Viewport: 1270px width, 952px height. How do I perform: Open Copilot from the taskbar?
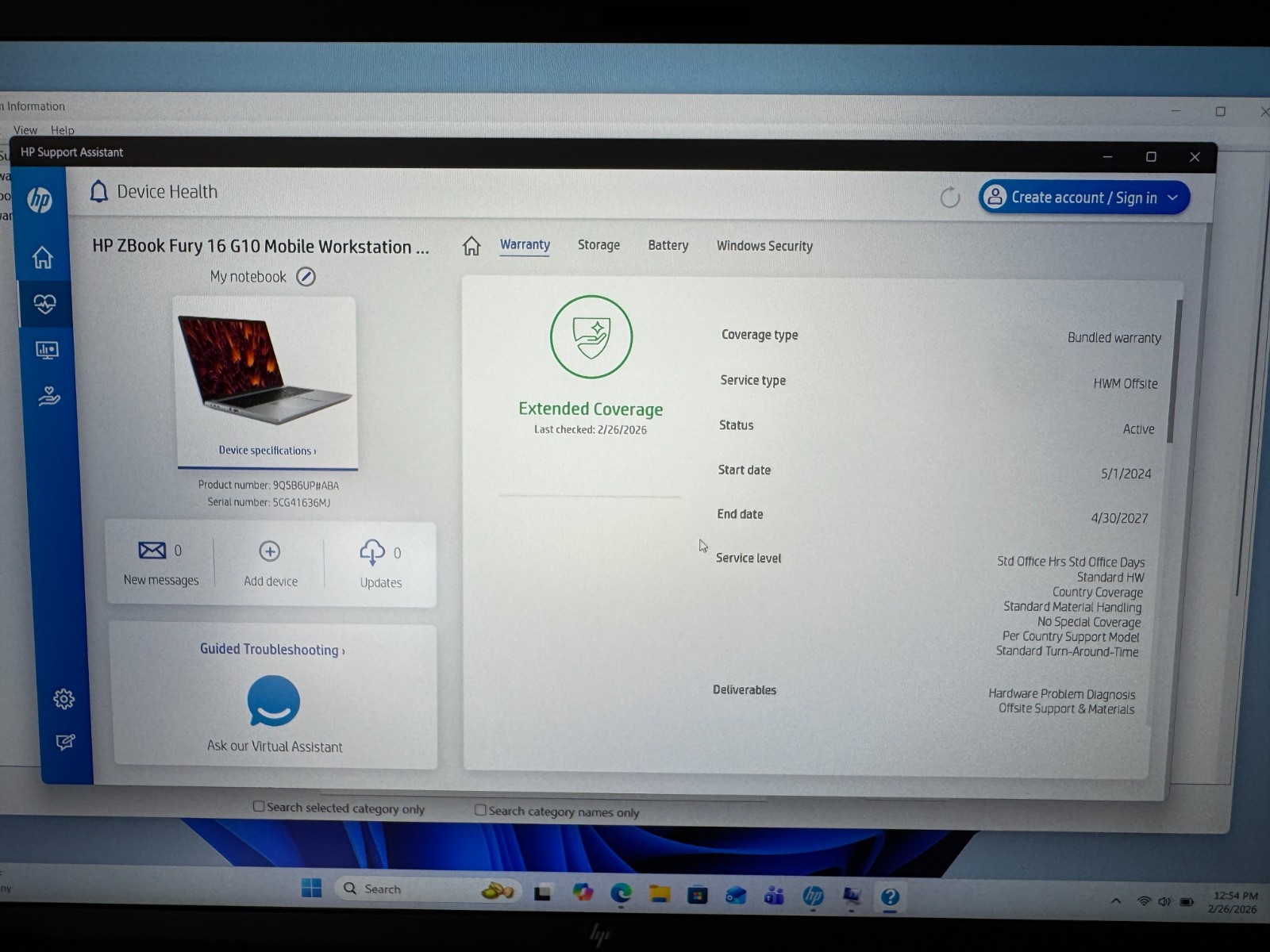[x=583, y=892]
